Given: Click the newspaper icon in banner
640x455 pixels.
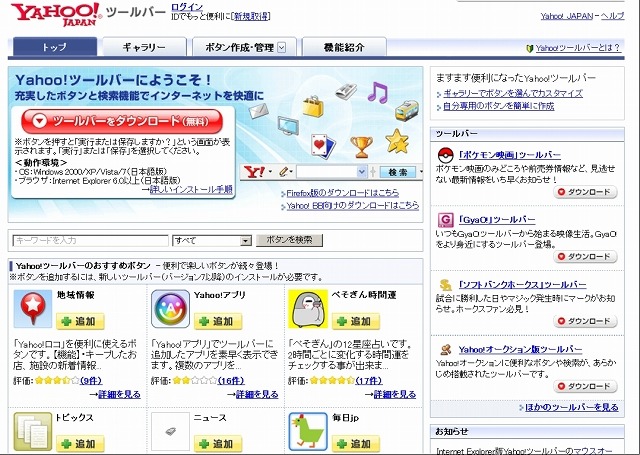Looking at the screenshot, I should point(346,91).
